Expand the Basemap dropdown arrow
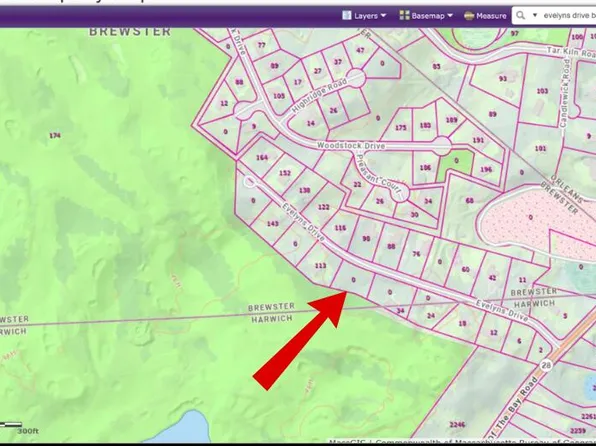 click(x=450, y=15)
